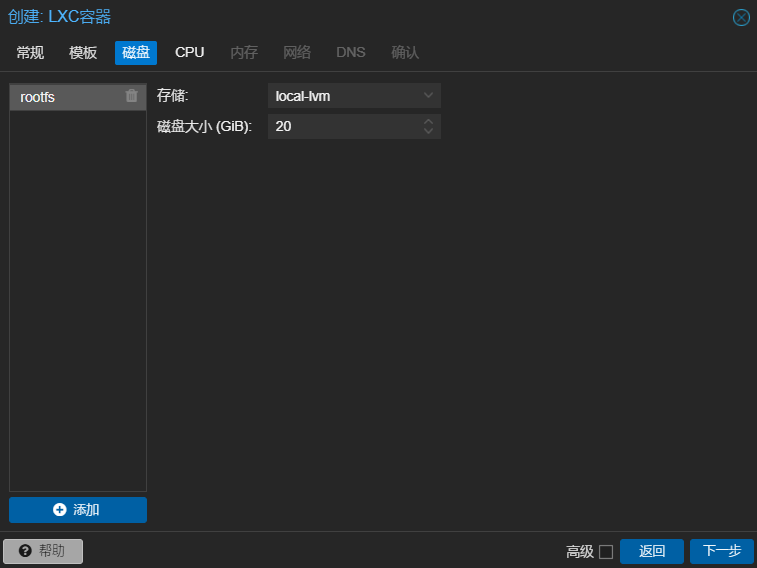Image resolution: width=757 pixels, height=568 pixels.
Task: Open the CPU tab
Action: pos(189,53)
